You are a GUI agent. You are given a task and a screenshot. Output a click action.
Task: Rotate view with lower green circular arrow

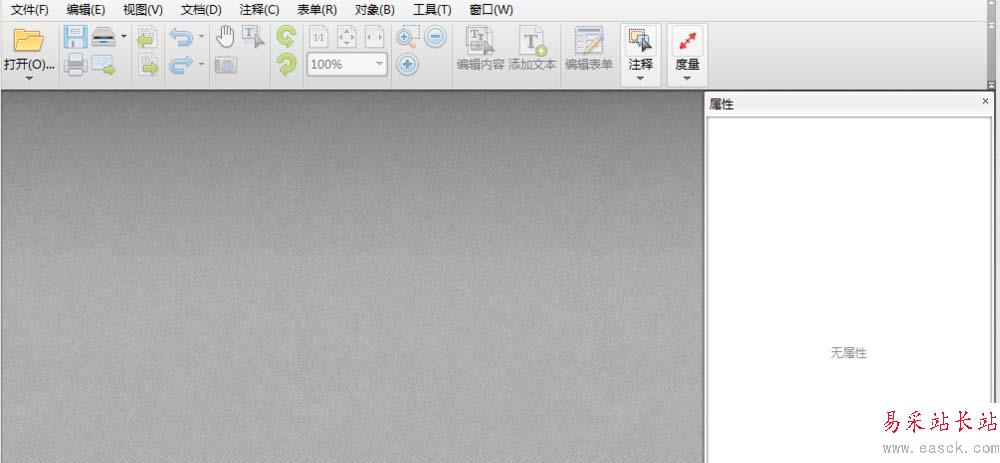coord(286,64)
